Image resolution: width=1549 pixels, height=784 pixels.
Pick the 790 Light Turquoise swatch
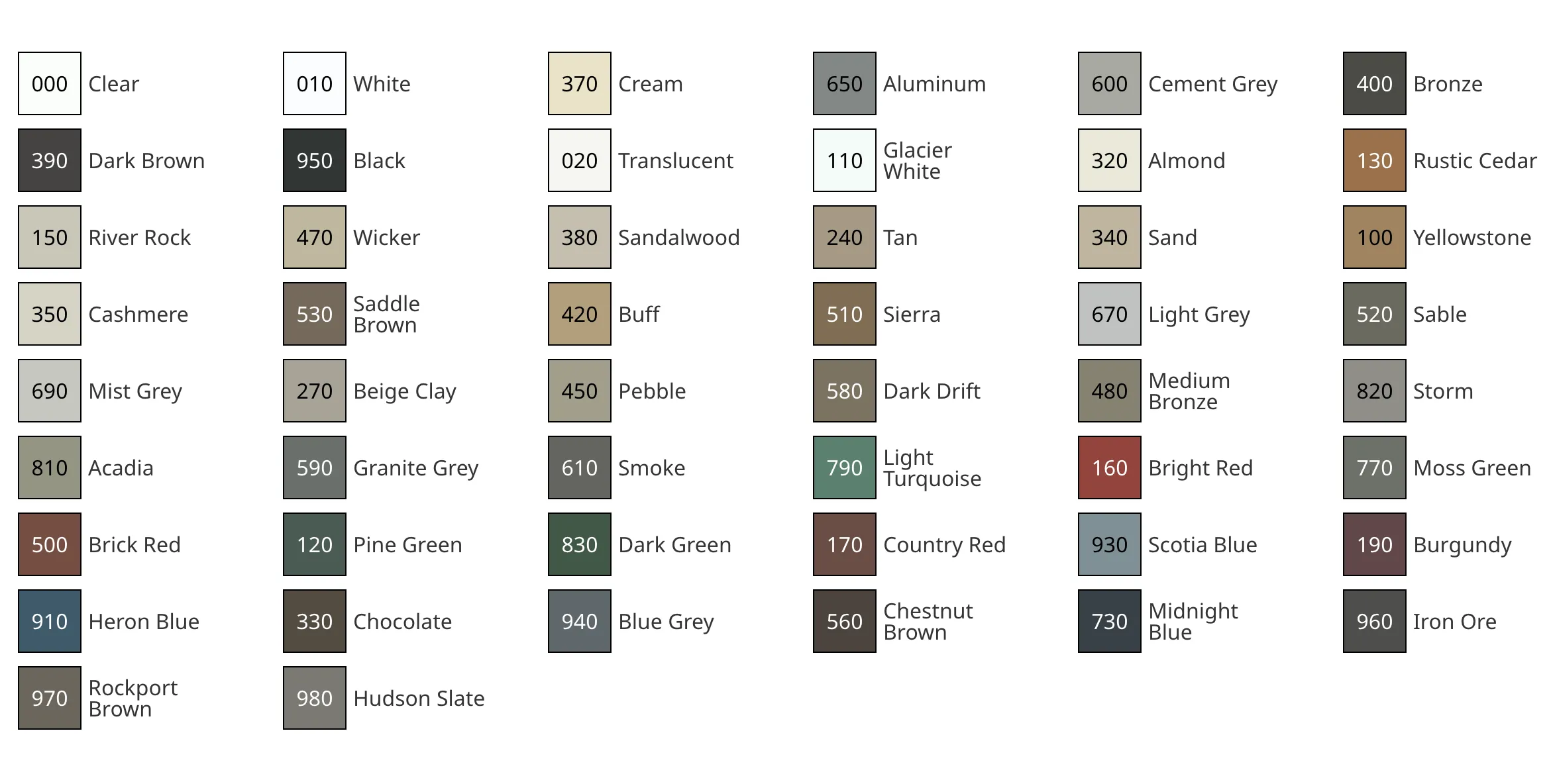(x=845, y=467)
